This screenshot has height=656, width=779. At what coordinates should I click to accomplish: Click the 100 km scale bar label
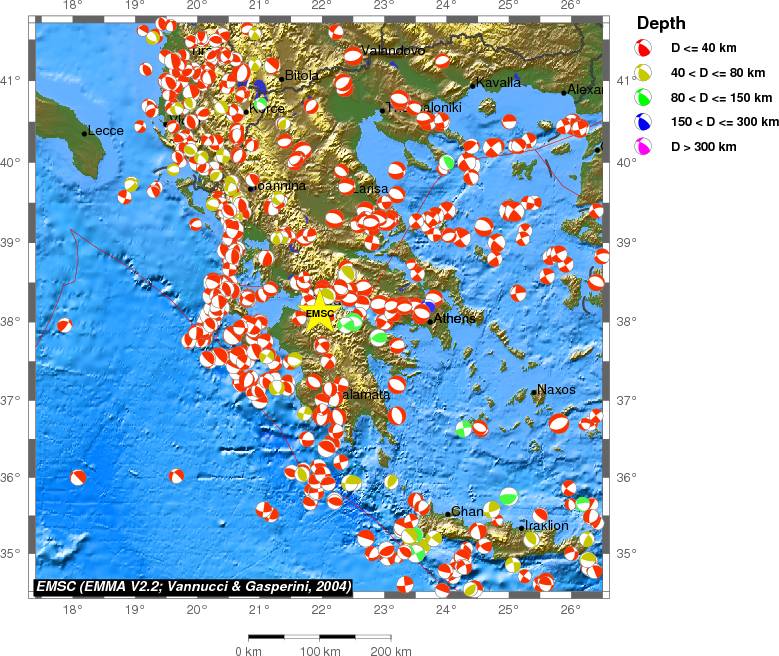click(320, 651)
